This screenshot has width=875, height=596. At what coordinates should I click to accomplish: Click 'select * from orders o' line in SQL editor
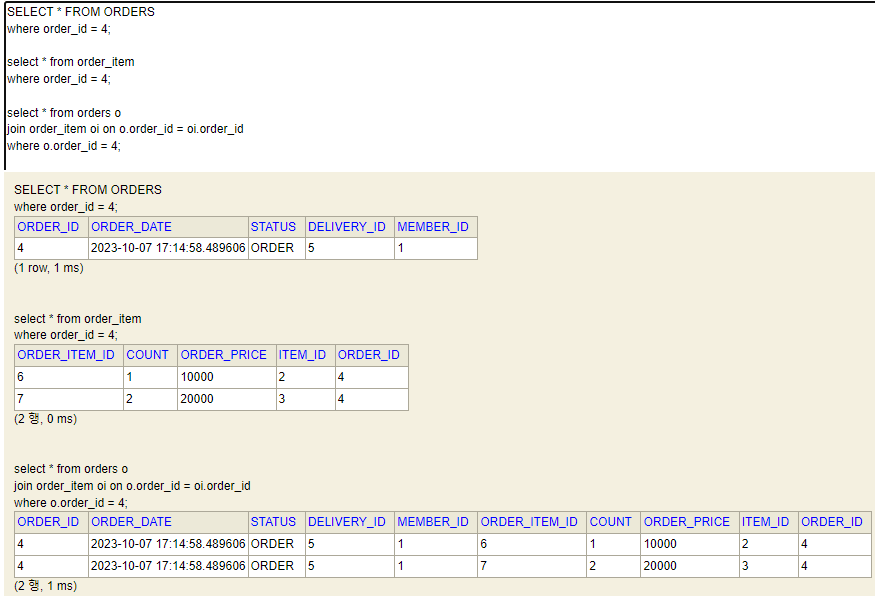click(64, 113)
